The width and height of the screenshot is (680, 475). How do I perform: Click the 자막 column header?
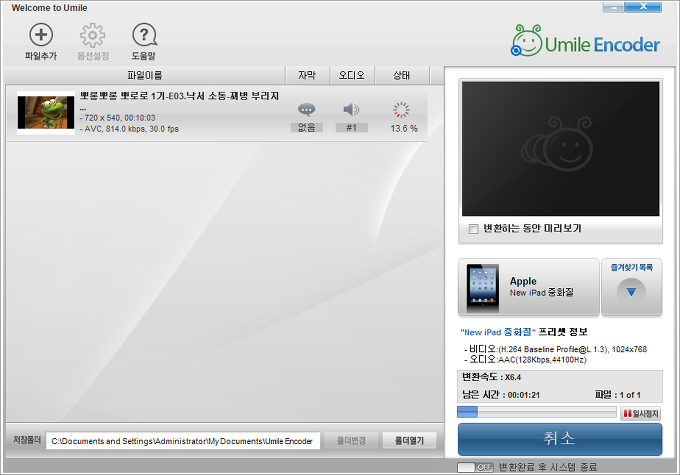click(307, 75)
